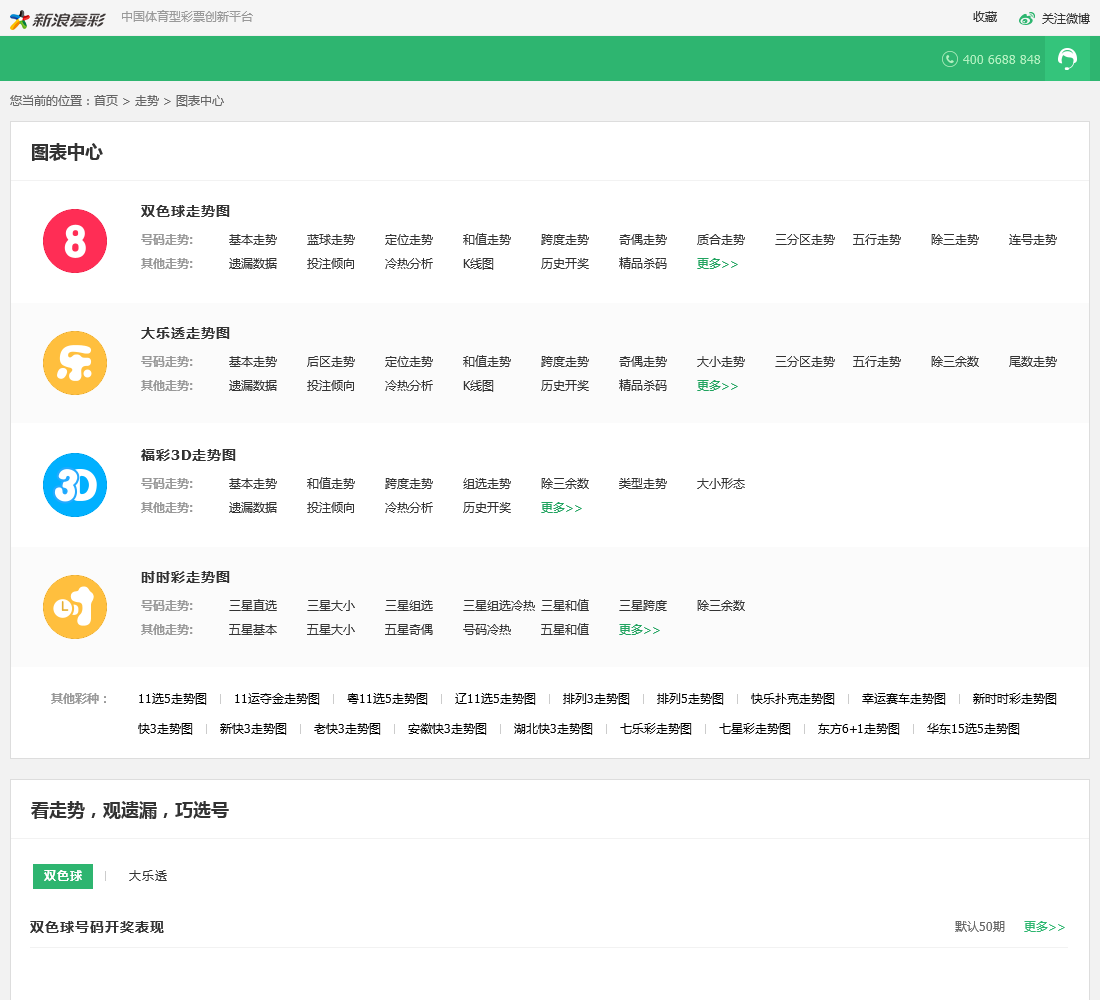Viewport: 1100px width, 1000px height.
Task: Open the 双色球走势图 heading link
Action: 185,211
